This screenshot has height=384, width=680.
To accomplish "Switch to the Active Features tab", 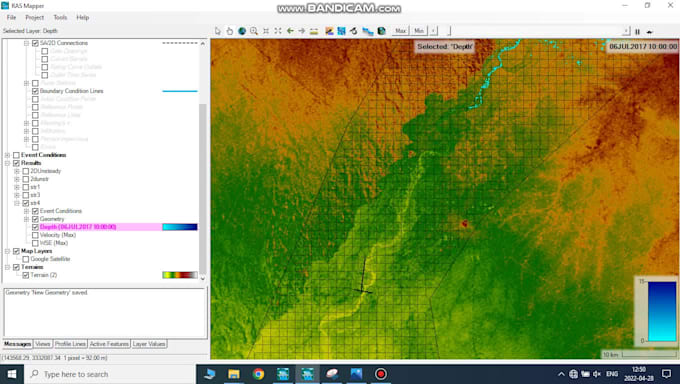I will point(109,344).
